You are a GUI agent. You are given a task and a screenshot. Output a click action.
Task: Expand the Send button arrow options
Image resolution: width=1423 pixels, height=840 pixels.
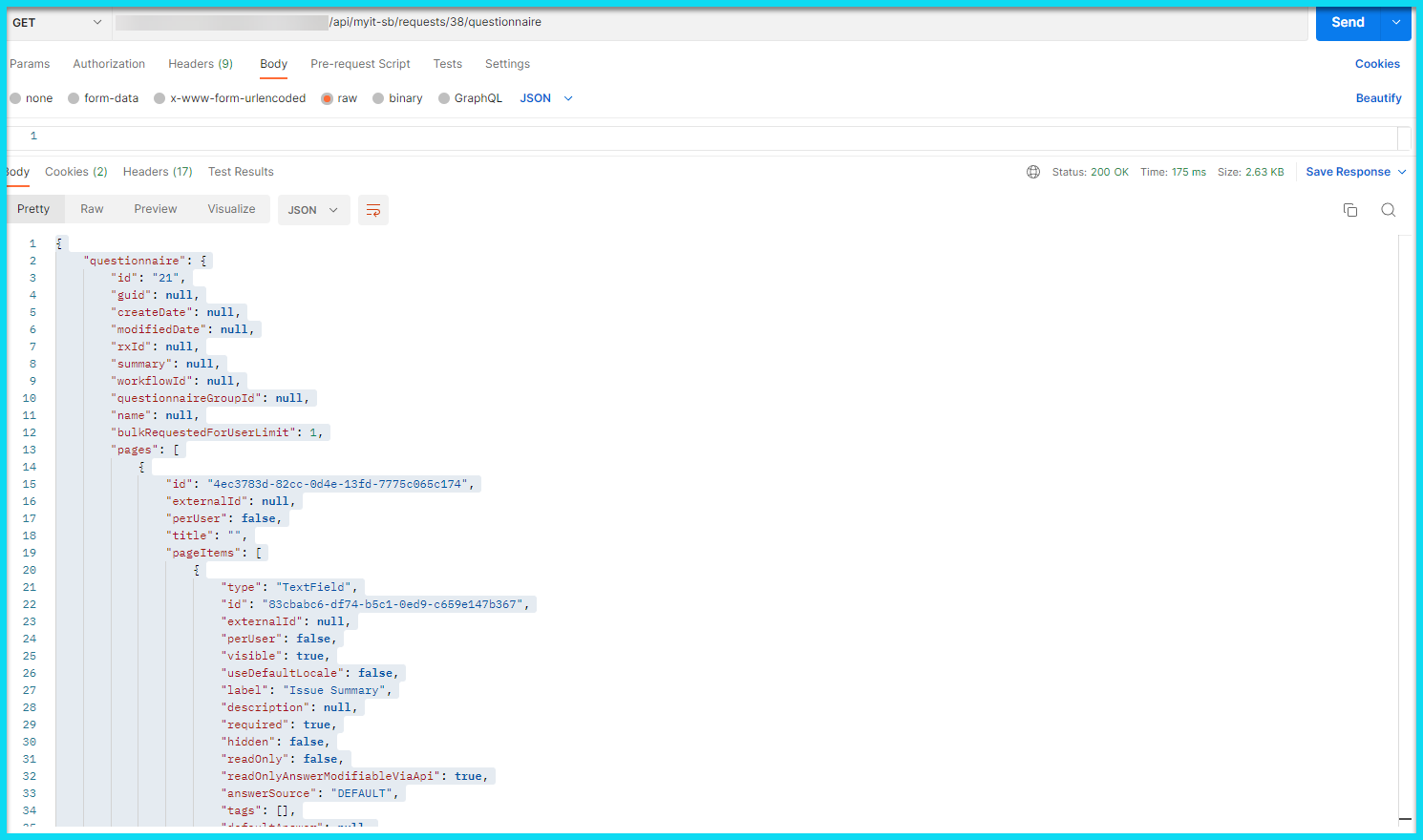click(x=1396, y=22)
